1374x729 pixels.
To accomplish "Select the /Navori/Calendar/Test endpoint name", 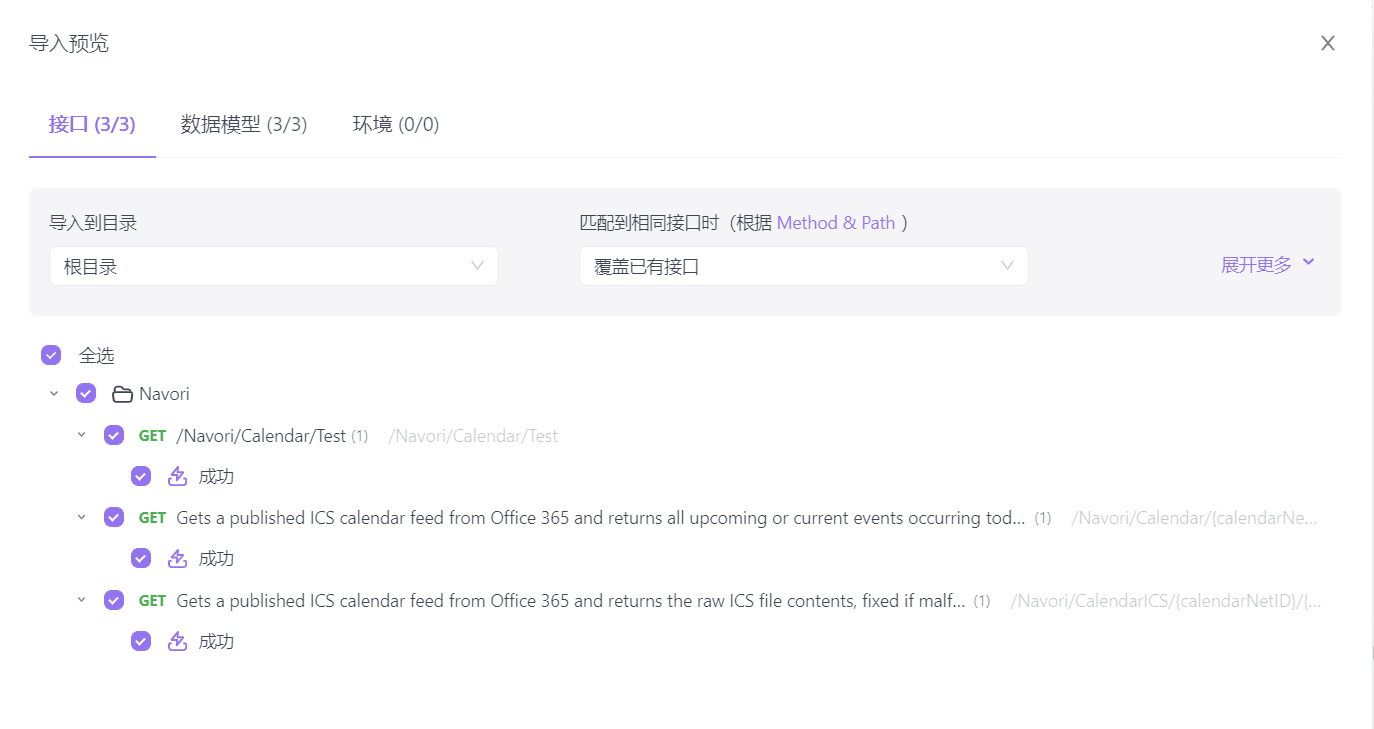I will (261, 436).
